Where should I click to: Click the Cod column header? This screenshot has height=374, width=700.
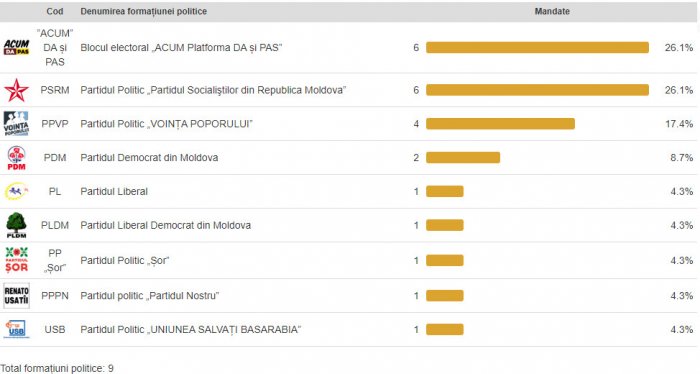pos(54,11)
